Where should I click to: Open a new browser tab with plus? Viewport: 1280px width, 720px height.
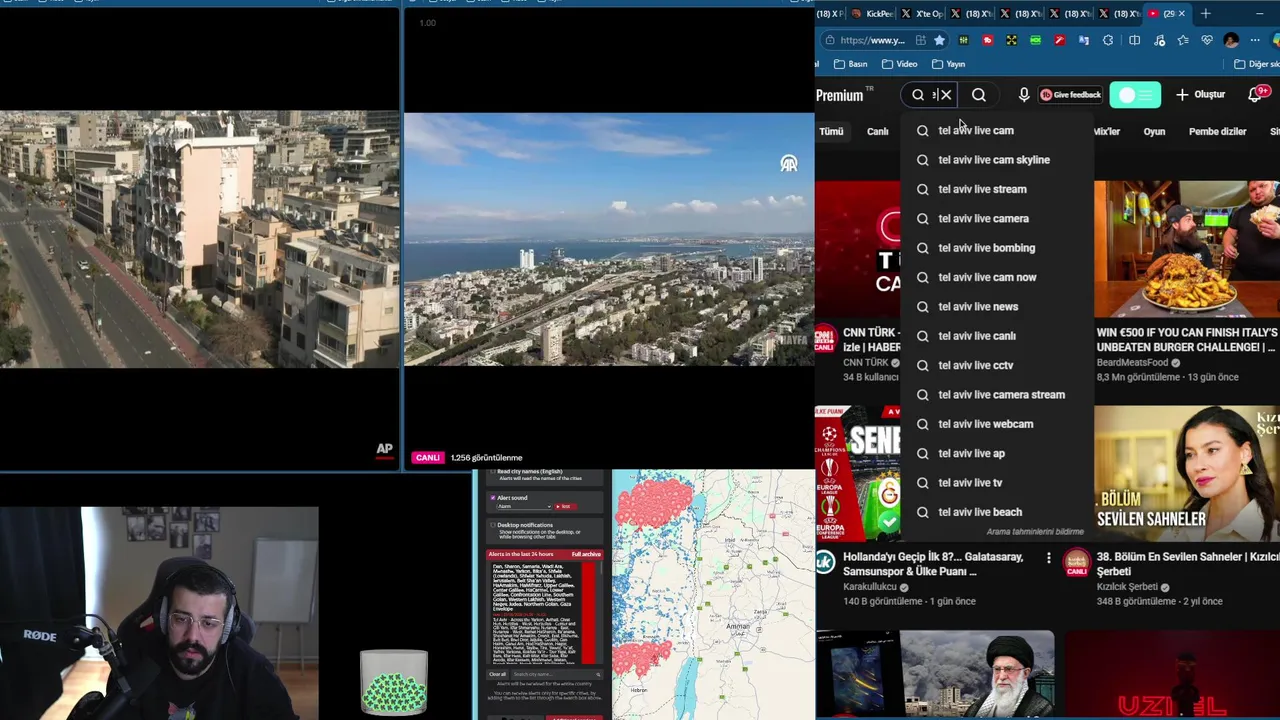[1205, 13]
